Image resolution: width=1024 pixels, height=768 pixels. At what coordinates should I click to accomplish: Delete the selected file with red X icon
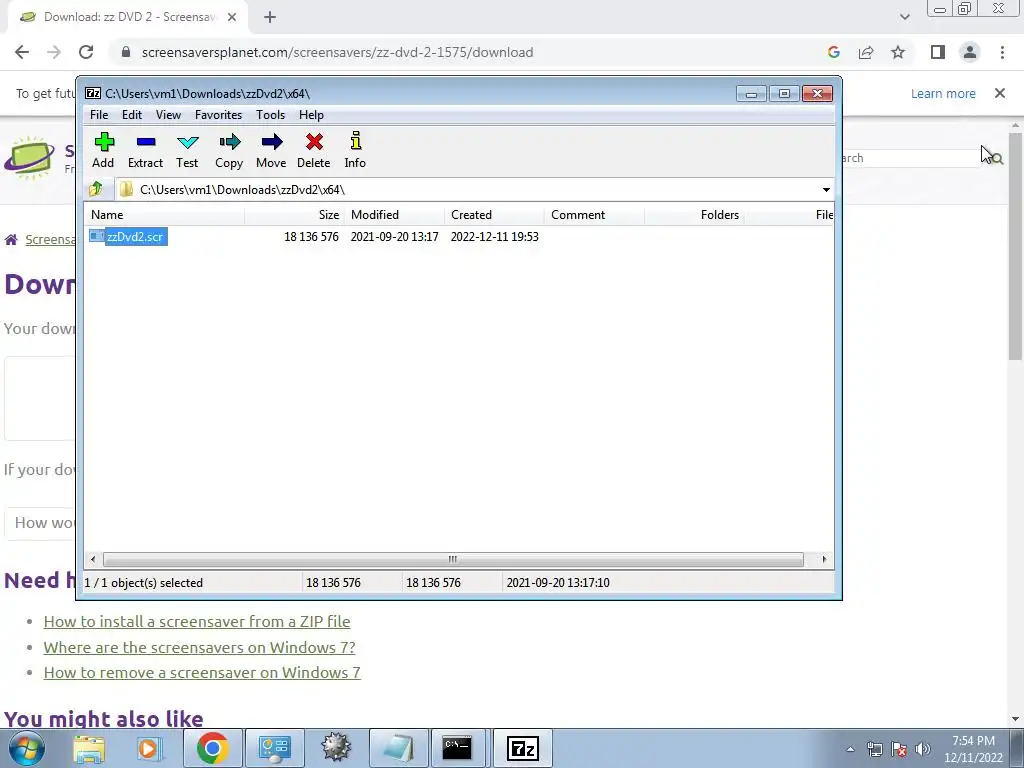313,150
